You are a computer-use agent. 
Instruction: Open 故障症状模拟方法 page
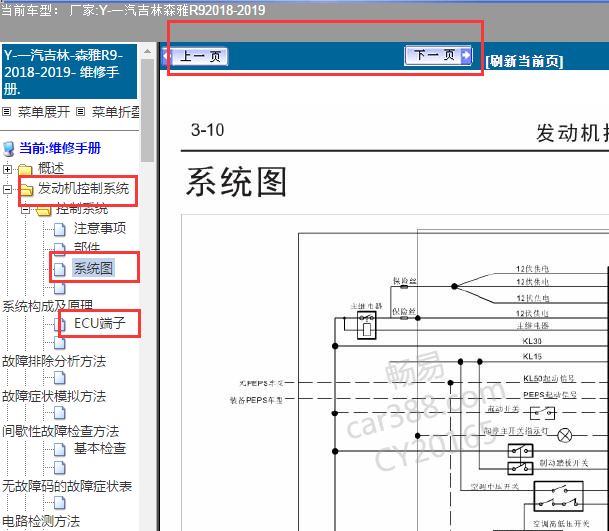tap(54, 396)
